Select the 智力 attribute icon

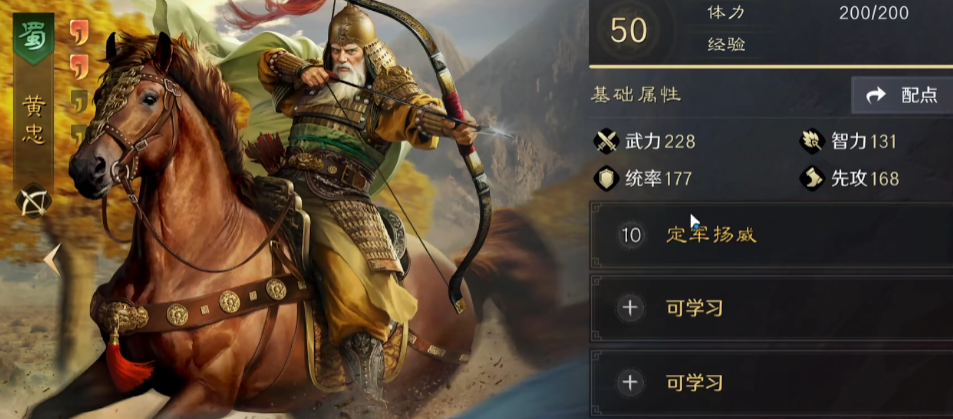click(x=813, y=142)
